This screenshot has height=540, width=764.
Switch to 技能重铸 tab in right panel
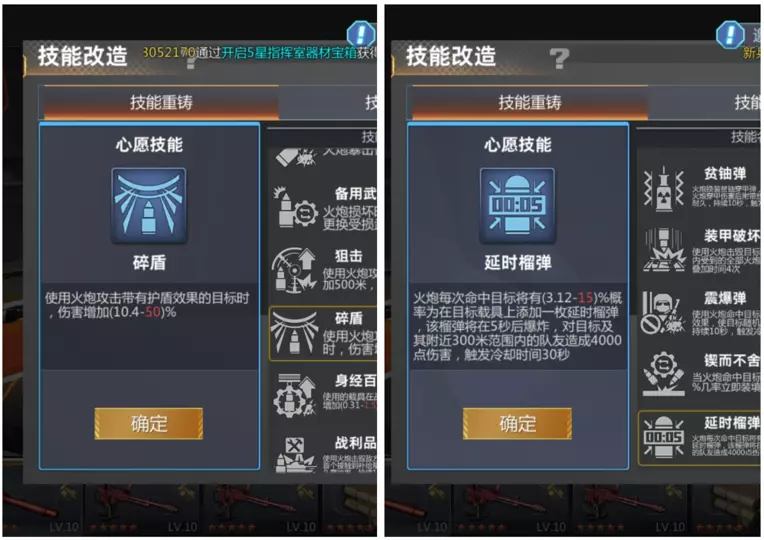530,102
